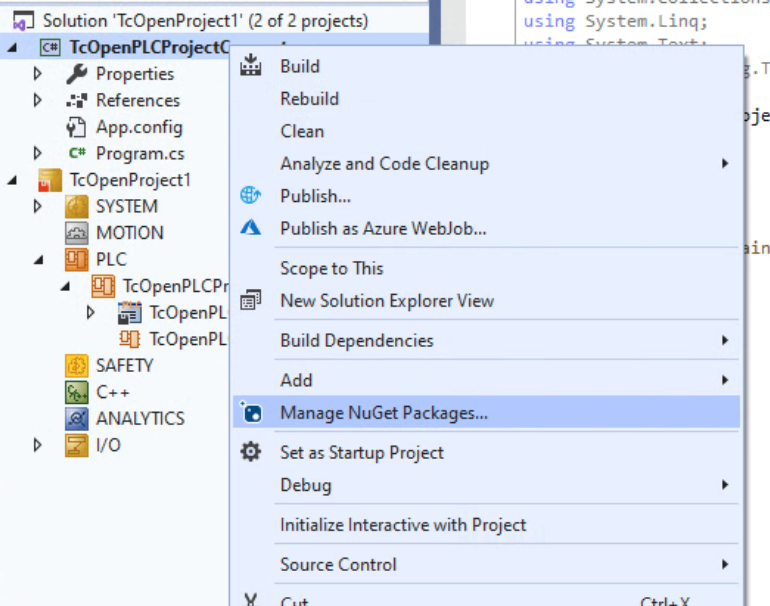Image resolution: width=770 pixels, height=606 pixels.
Task: Click the Properties wrench icon
Action: [77, 74]
